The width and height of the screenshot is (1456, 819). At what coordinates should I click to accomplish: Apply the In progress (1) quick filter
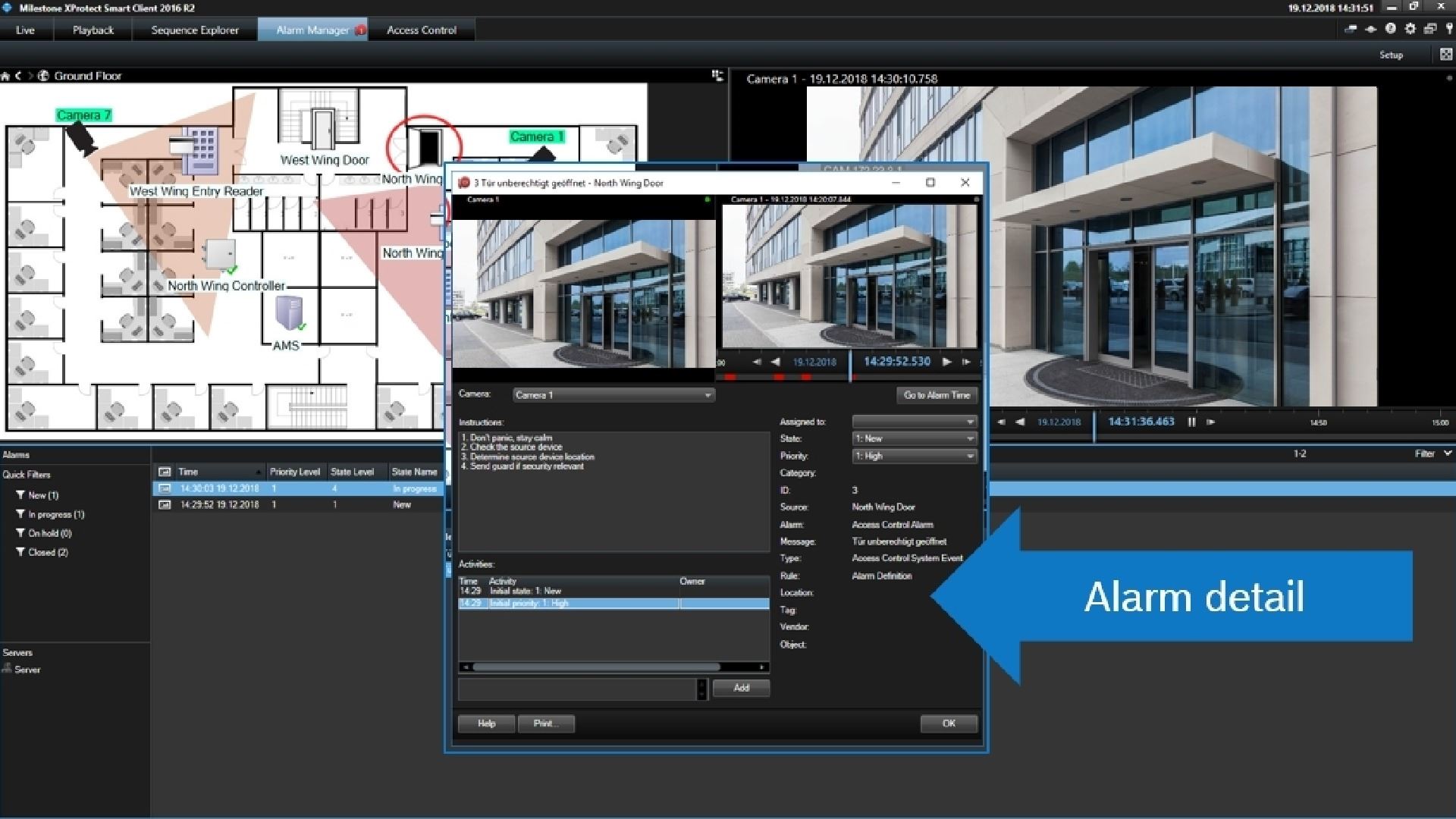(x=55, y=514)
